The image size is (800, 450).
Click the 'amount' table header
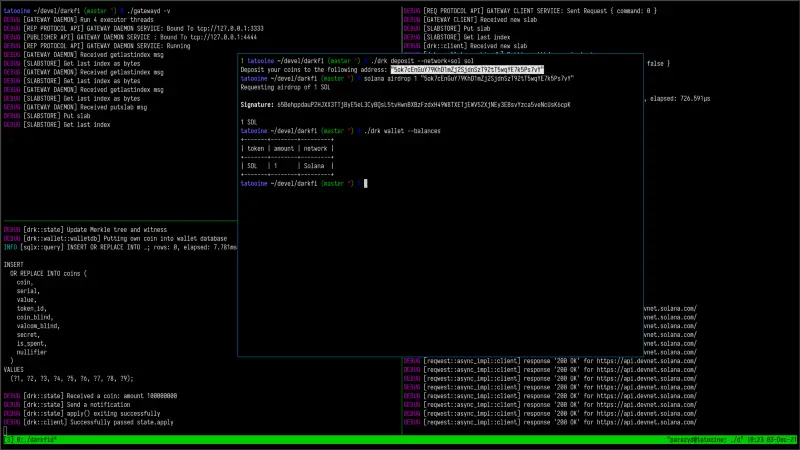pyautogui.click(x=284, y=148)
